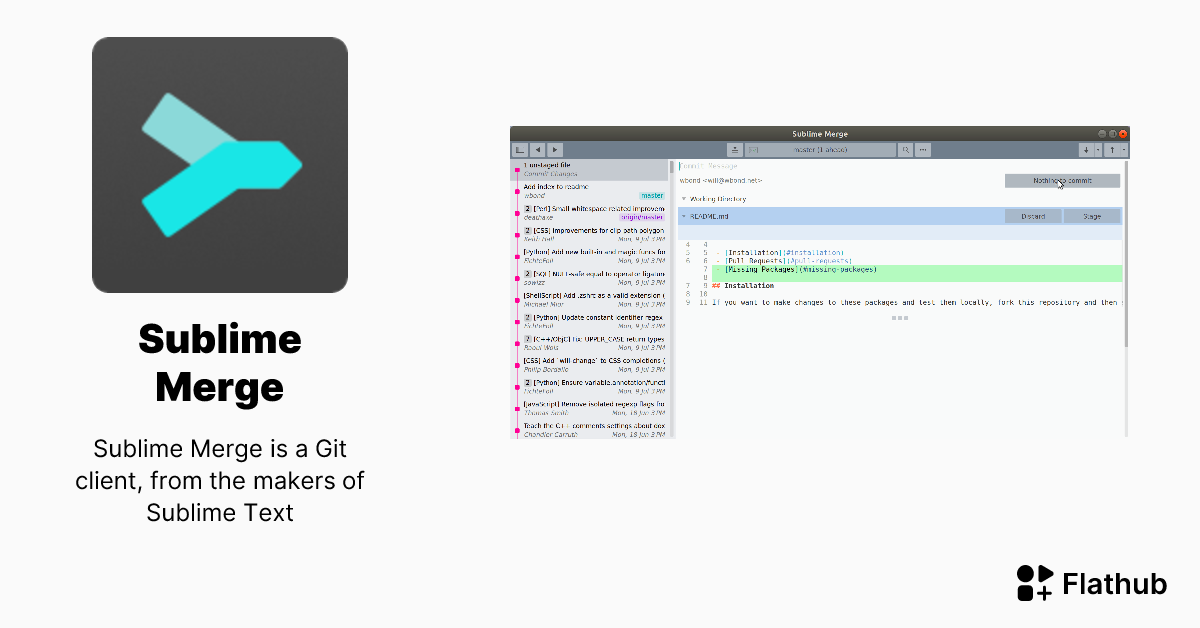Viewport: 1200px width, 628px height.
Task: Click the Stage button for README.md
Action: [x=1092, y=217]
